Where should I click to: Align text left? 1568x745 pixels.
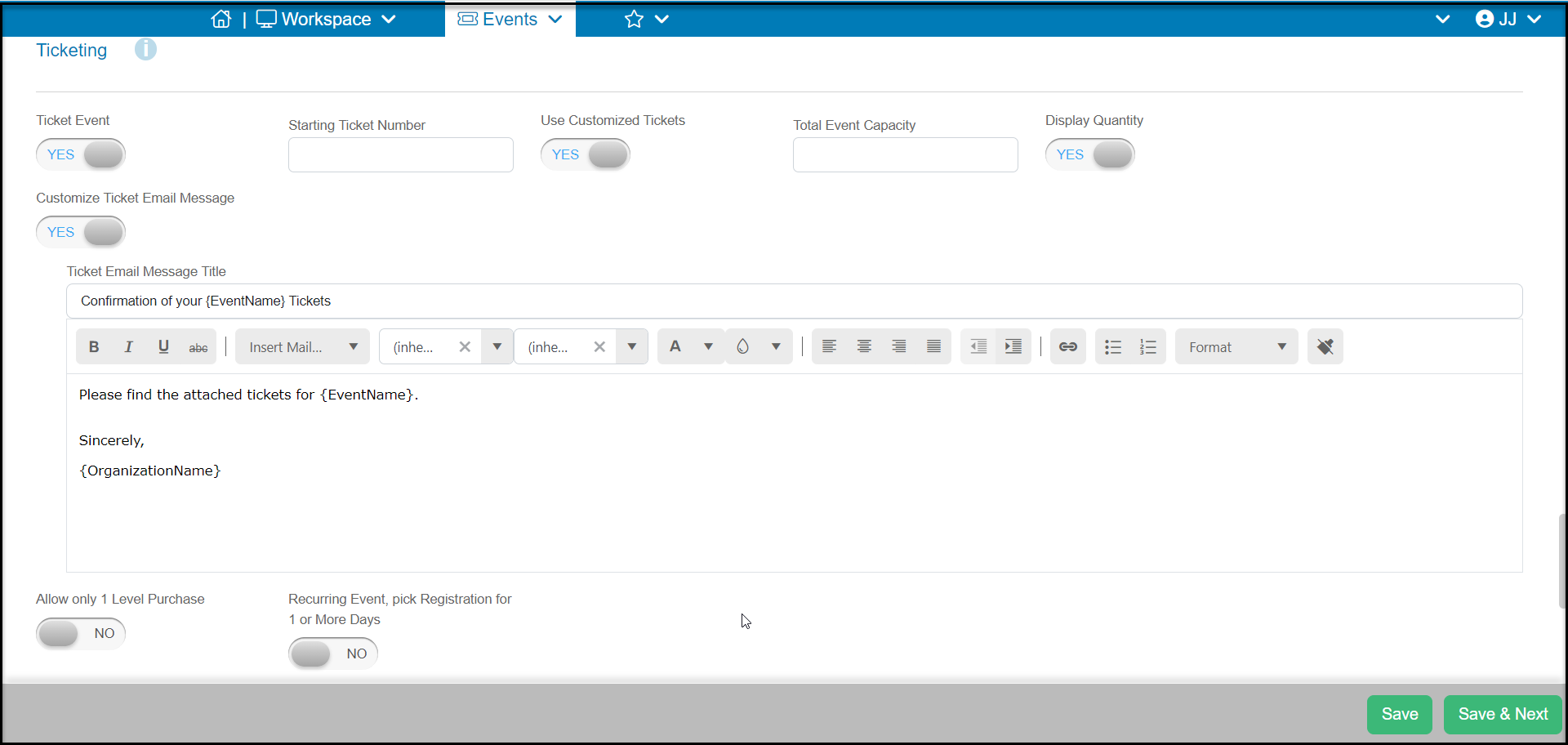(x=829, y=346)
